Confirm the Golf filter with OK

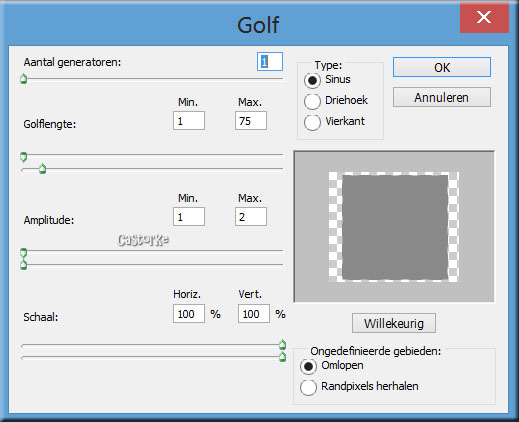[x=442, y=67]
